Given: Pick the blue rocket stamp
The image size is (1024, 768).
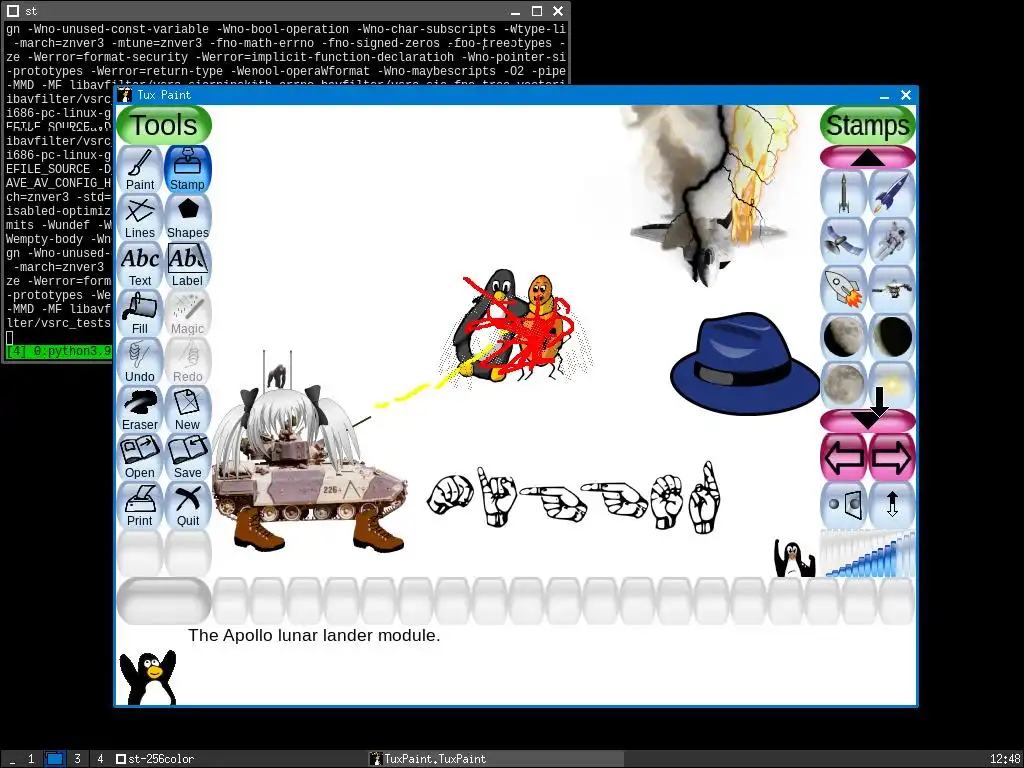Looking at the screenshot, I should 891,193.
